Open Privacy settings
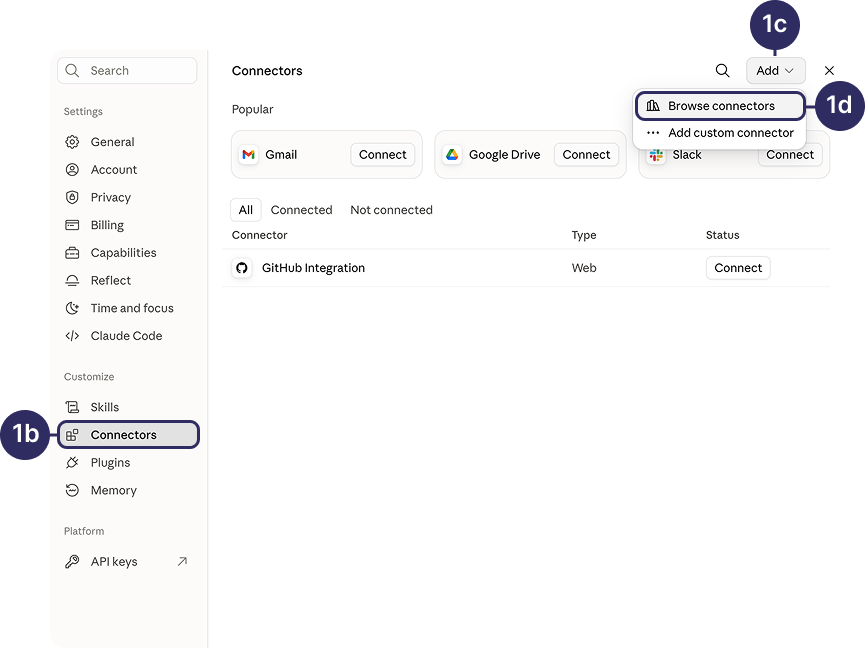Image resolution: width=865 pixels, height=648 pixels. tap(127, 197)
